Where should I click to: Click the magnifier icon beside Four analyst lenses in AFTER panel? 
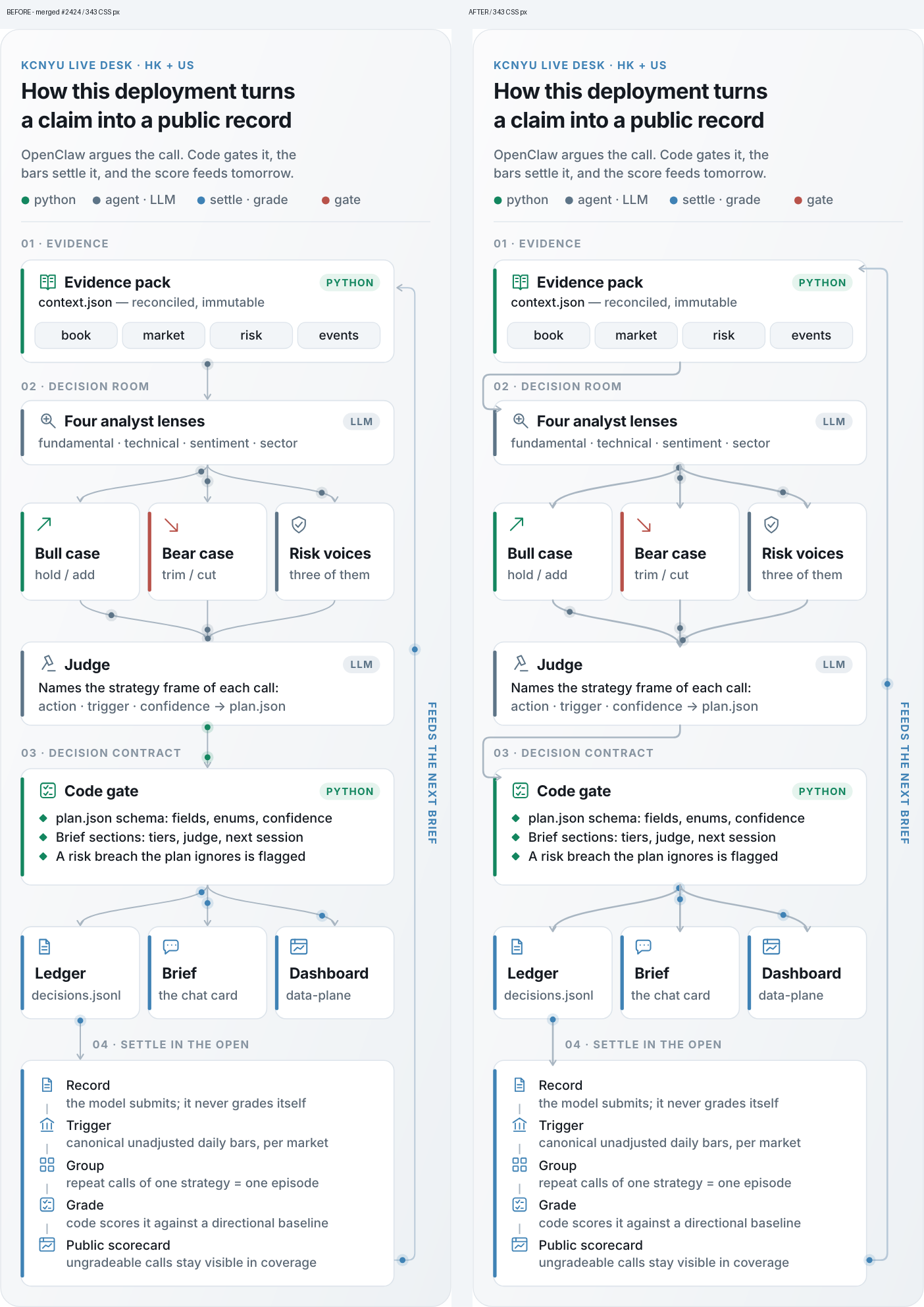[520, 421]
